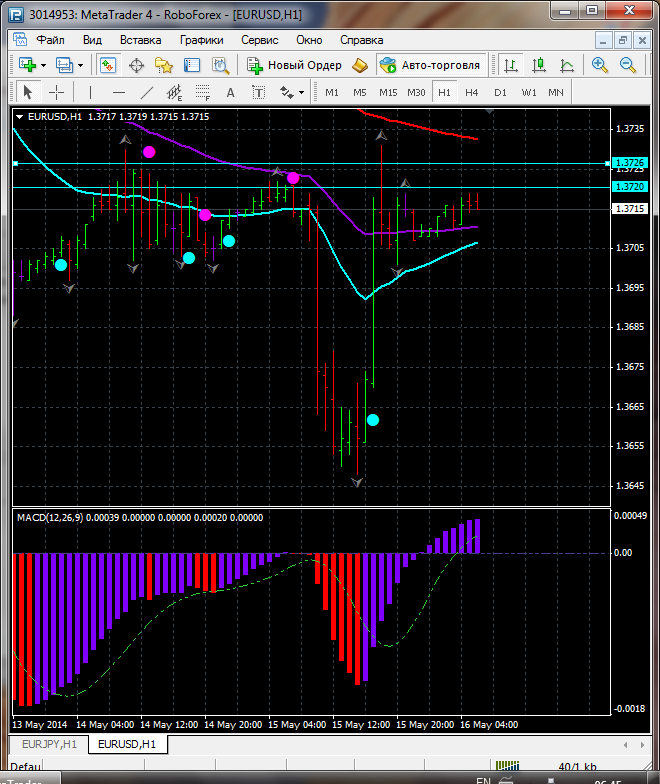Screen dimensions: 660x784
Task: Open the Справка menu
Action: (362, 40)
